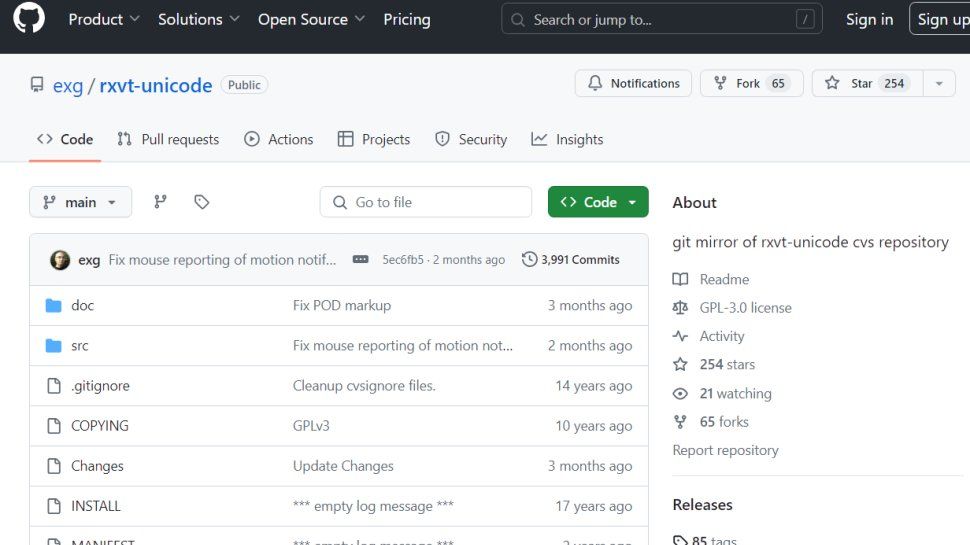This screenshot has height=545, width=970.
Task: Open the branches icon next to main
Action: pos(160,202)
